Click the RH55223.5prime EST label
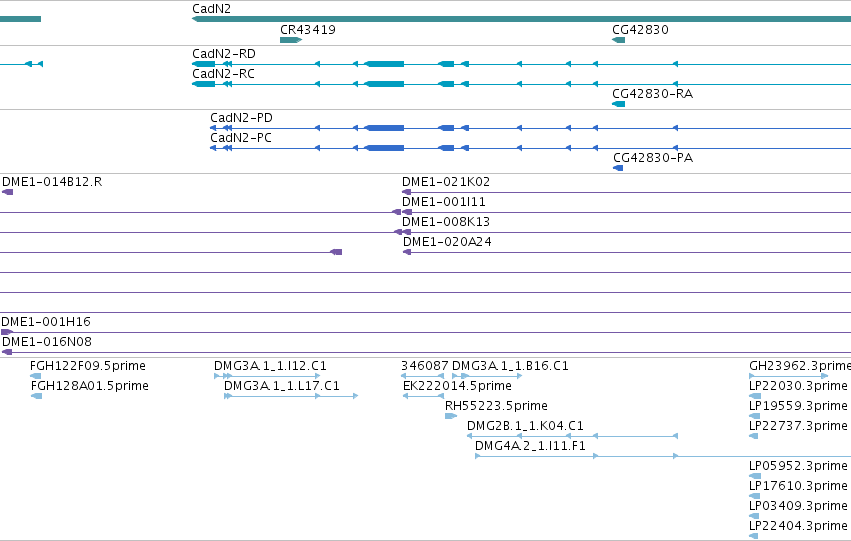 pyautogui.click(x=496, y=406)
